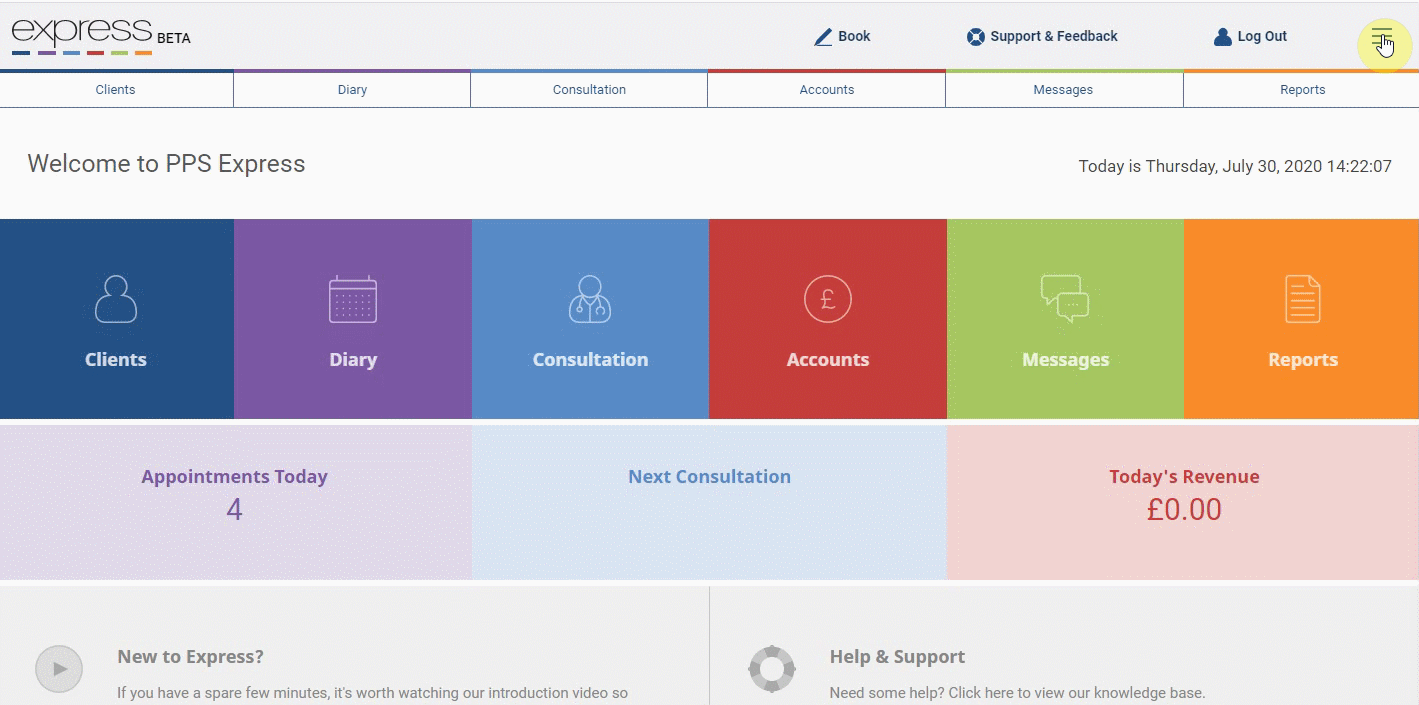Image resolution: width=1419 pixels, height=705 pixels.
Task: Switch to the Diary navigation tab
Action: 352,90
